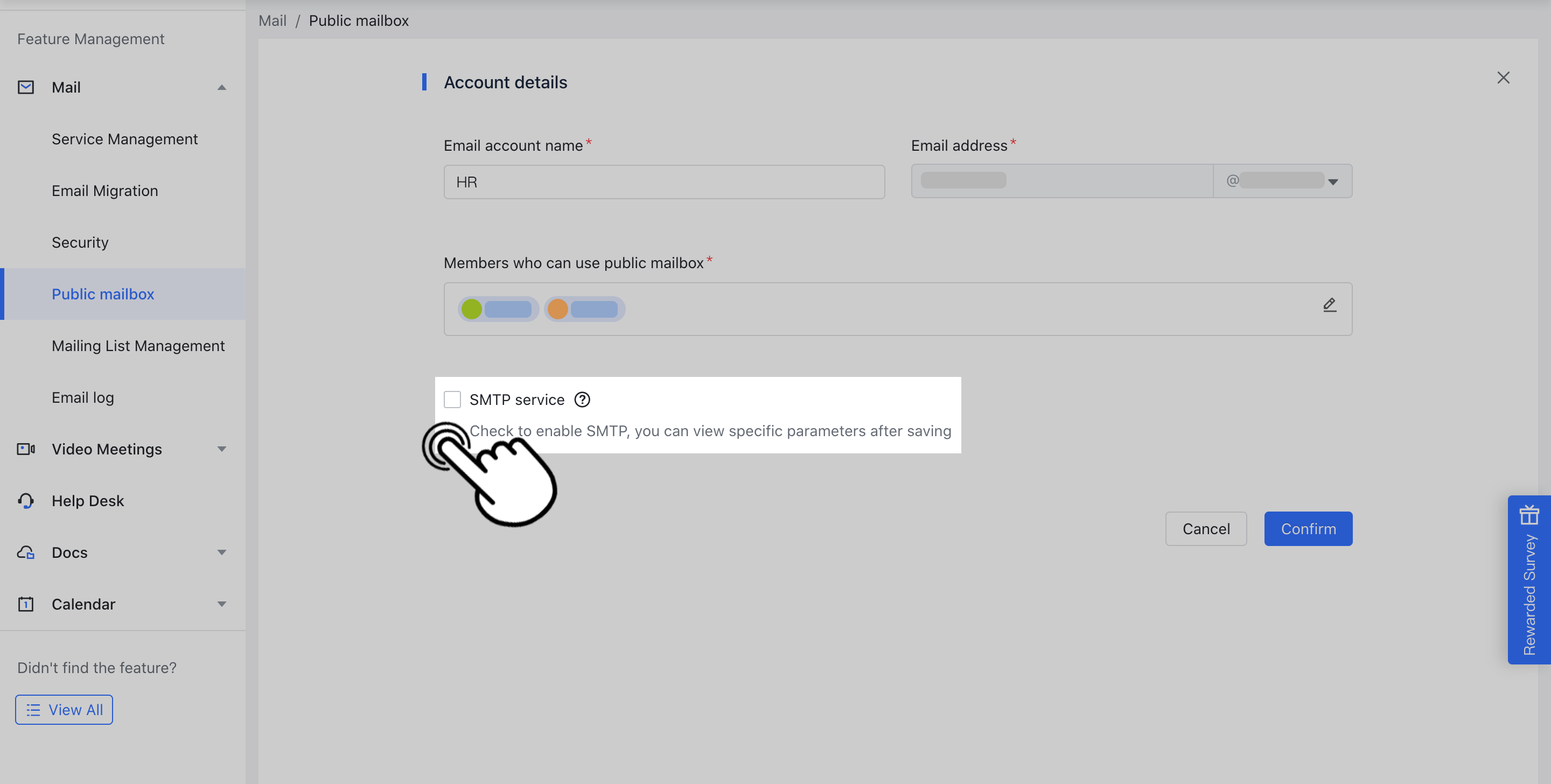The width and height of the screenshot is (1551, 784).
Task: Click the gift icon on the Rewarded Survey tab
Action: [1530, 515]
